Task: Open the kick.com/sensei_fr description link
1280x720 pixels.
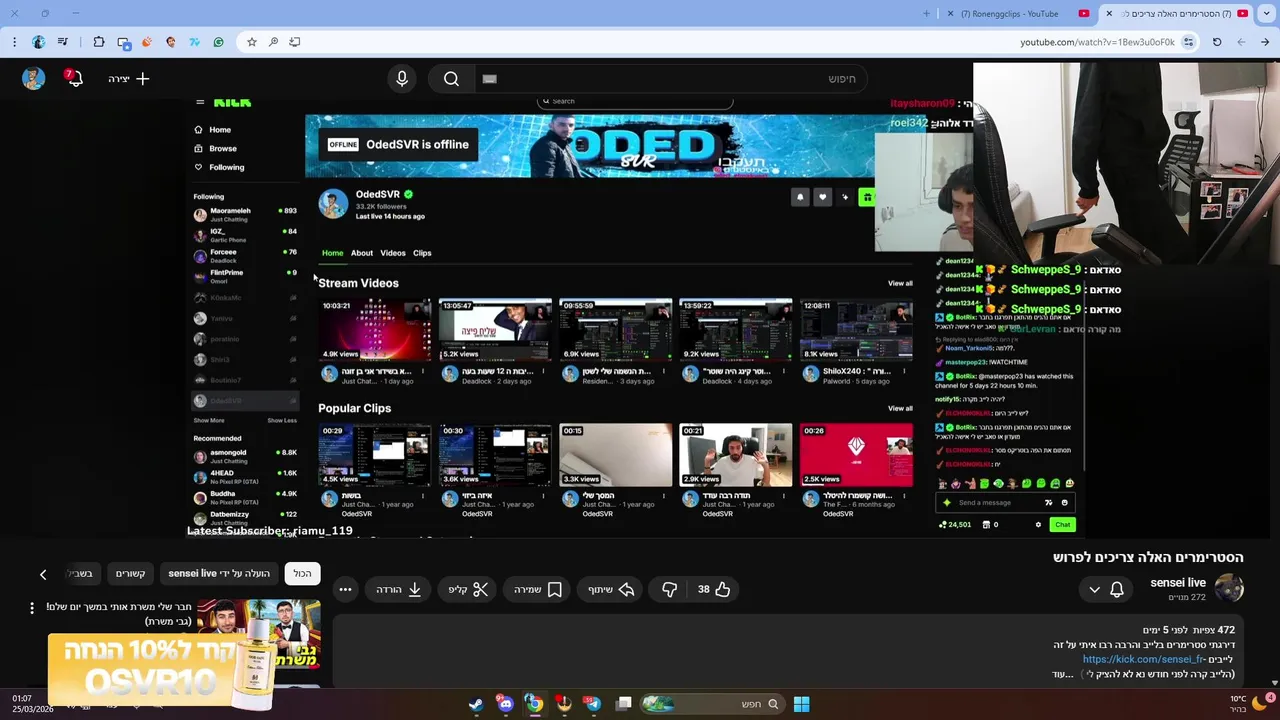Action: pos(1143,660)
